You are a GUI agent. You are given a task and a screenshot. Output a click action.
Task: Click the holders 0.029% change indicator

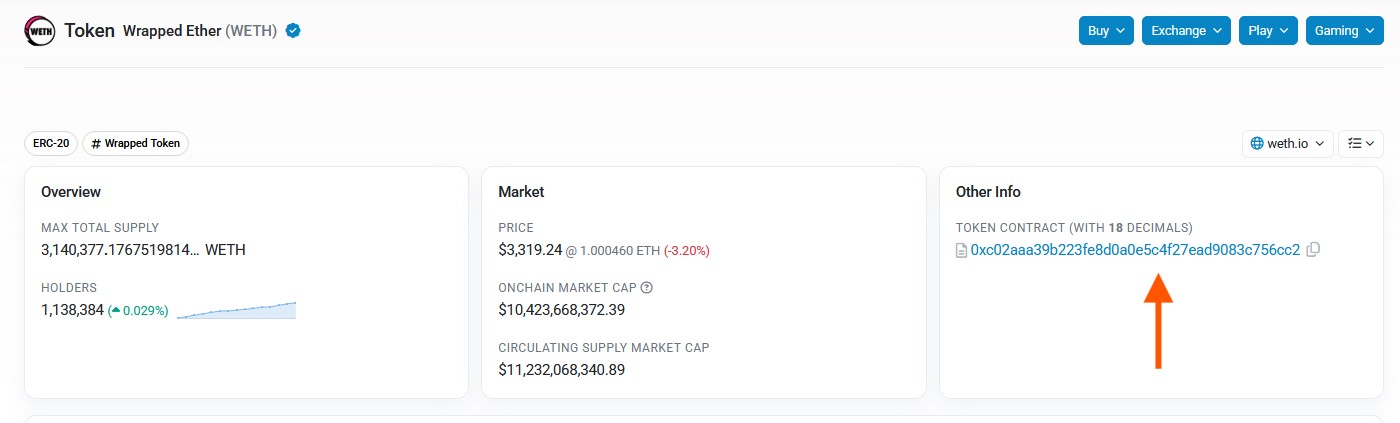(x=138, y=310)
